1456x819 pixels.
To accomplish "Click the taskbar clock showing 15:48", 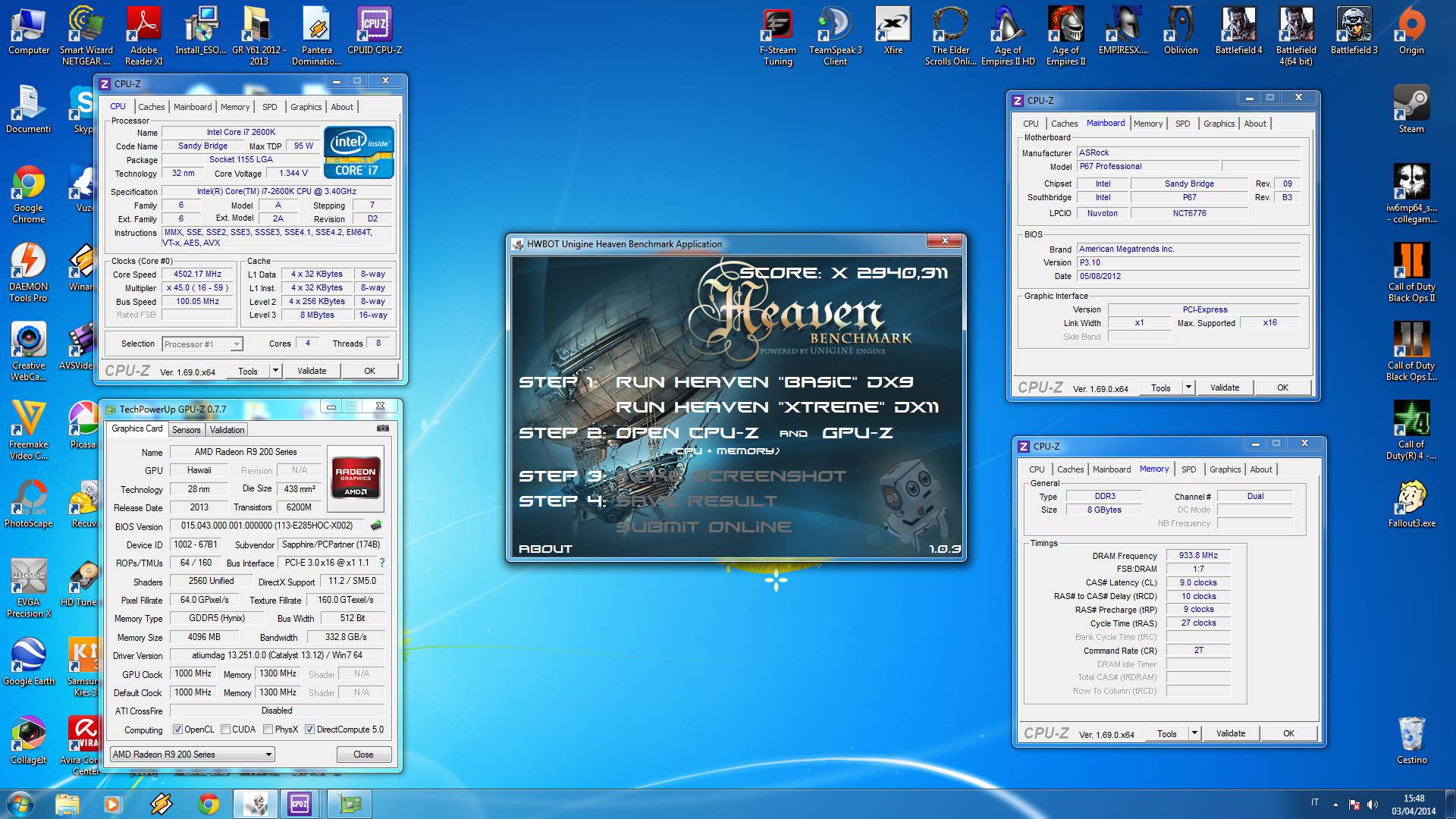I will click(x=1414, y=805).
